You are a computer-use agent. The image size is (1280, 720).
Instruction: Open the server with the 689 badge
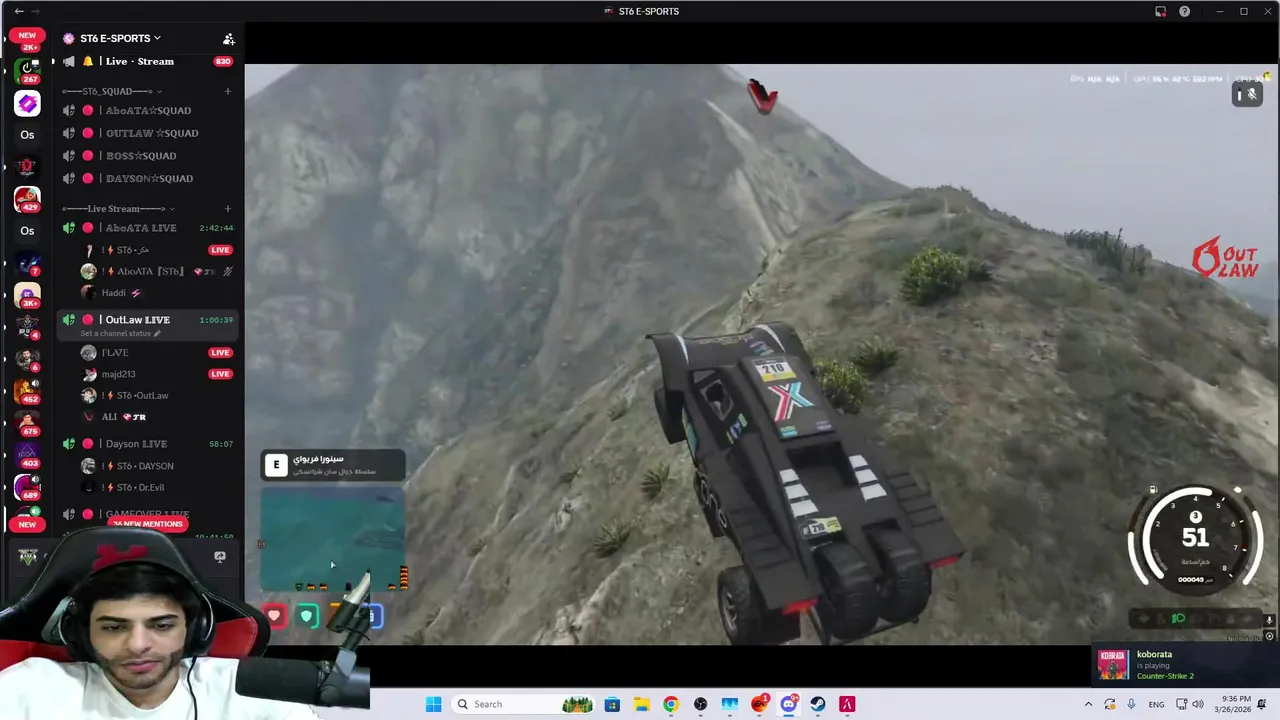coord(27,487)
